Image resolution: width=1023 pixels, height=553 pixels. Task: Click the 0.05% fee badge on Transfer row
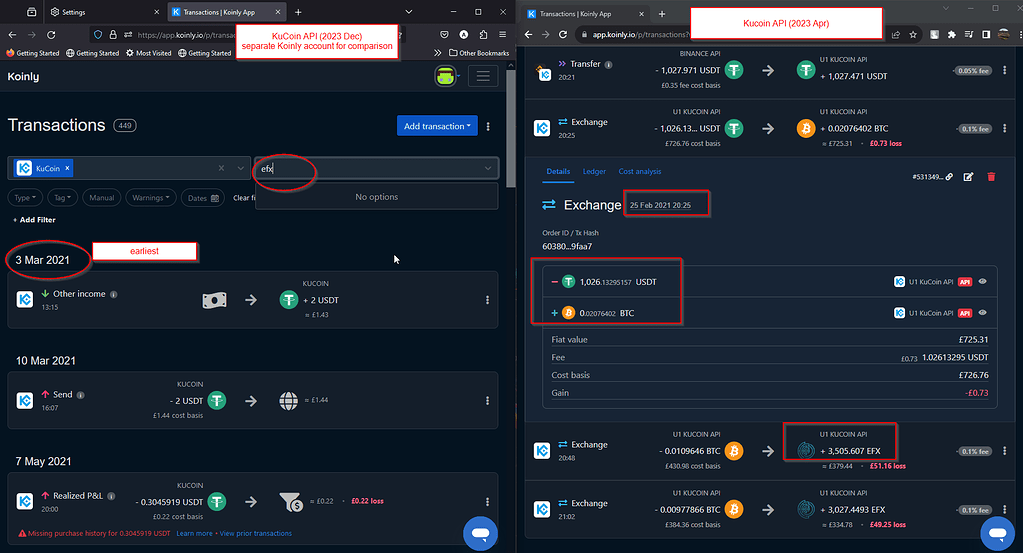point(973,70)
